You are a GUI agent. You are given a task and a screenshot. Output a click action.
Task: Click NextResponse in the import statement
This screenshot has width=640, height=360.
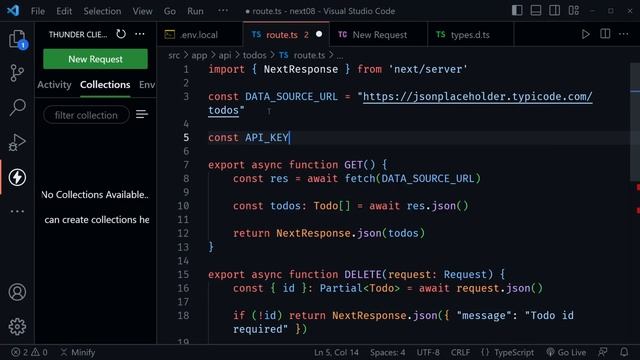300,69
